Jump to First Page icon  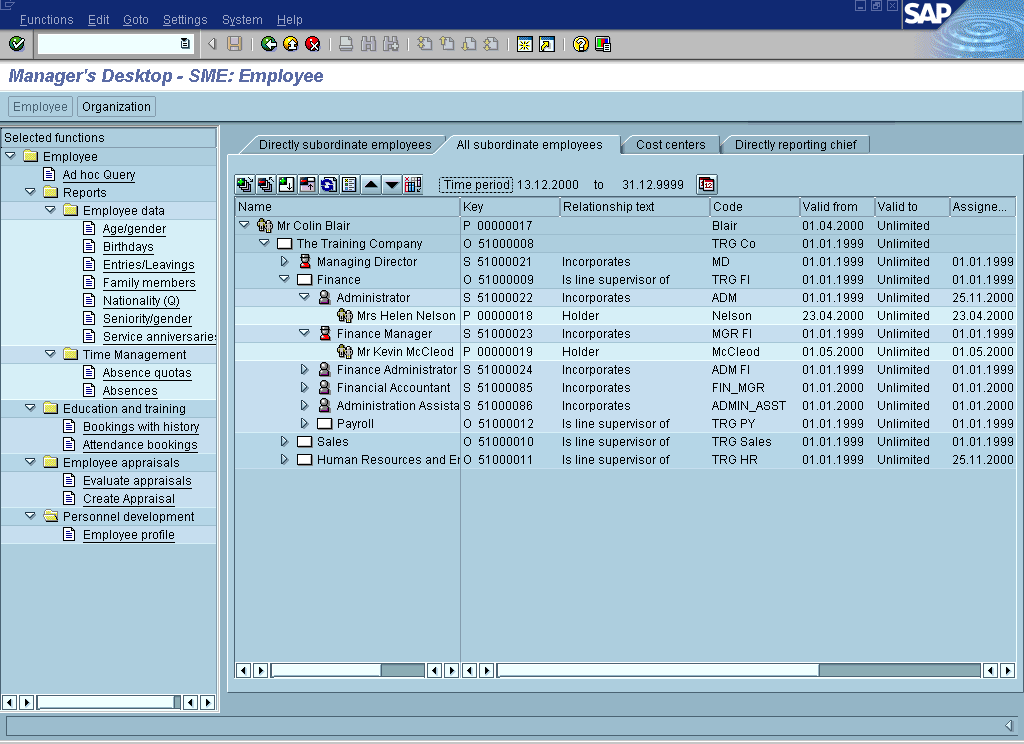pos(424,44)
